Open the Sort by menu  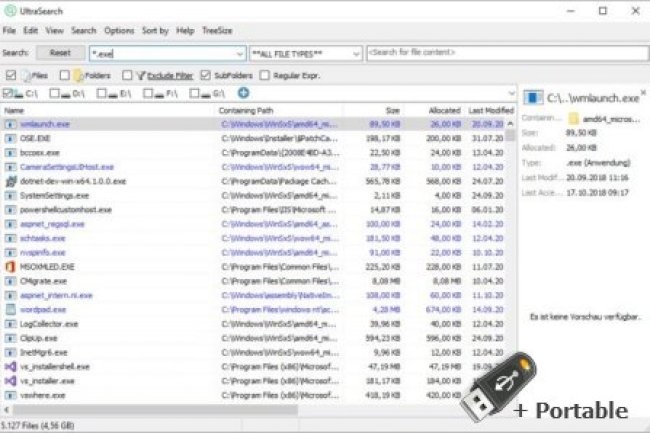coord(155,31)
